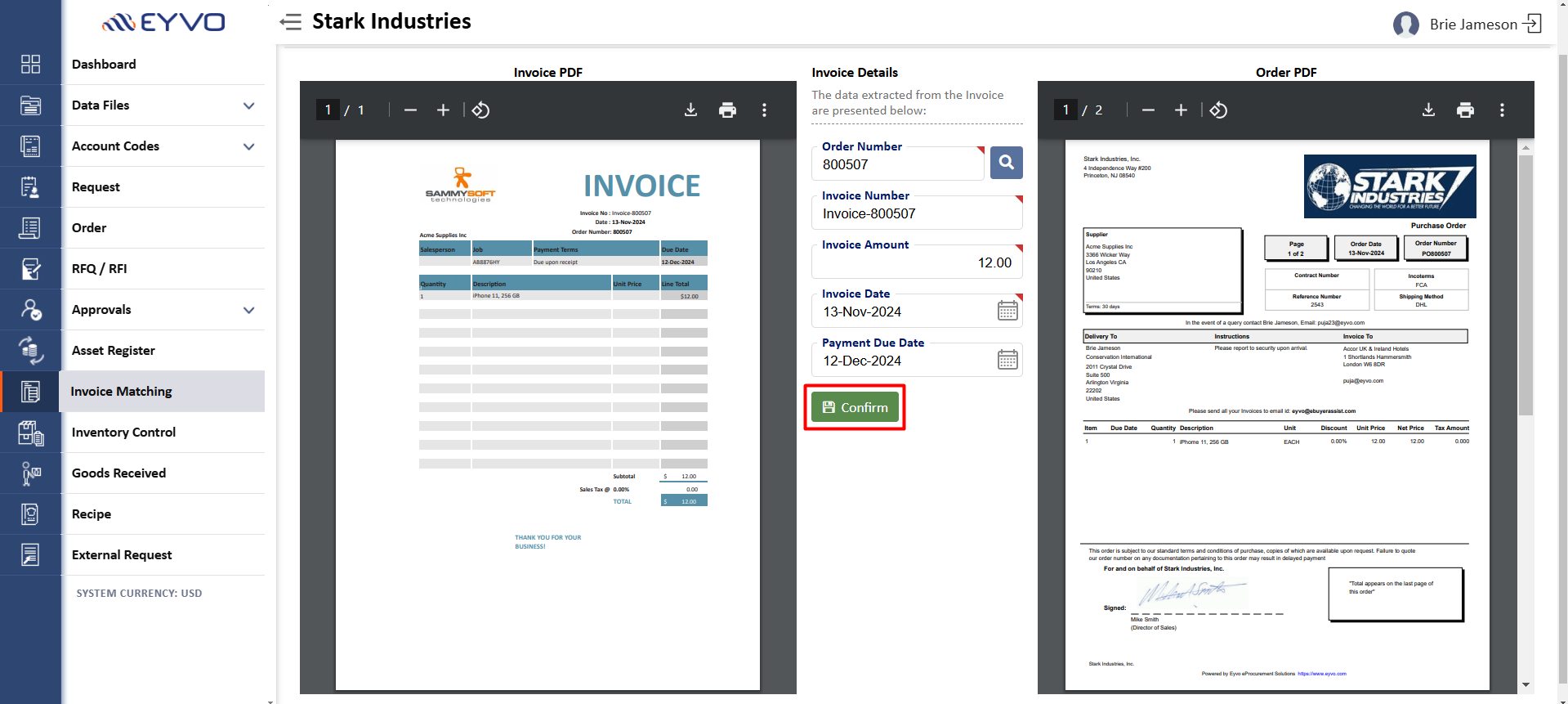This screenshot has height=704, width=1568.
Task: Click the Order PDF scroll-down arrow
Action: coord(1526,685)
